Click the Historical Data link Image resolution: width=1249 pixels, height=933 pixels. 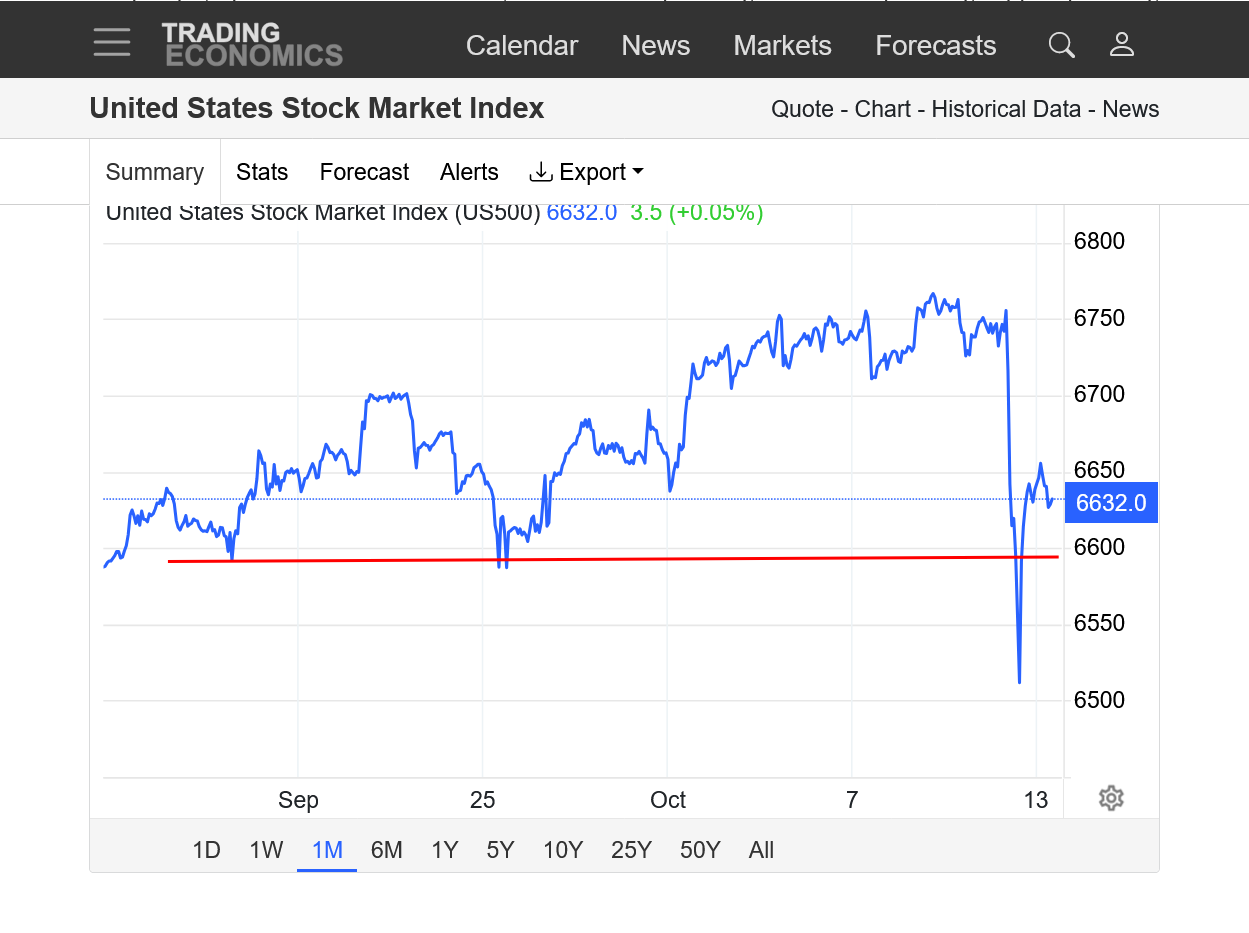pos(1006,109)
